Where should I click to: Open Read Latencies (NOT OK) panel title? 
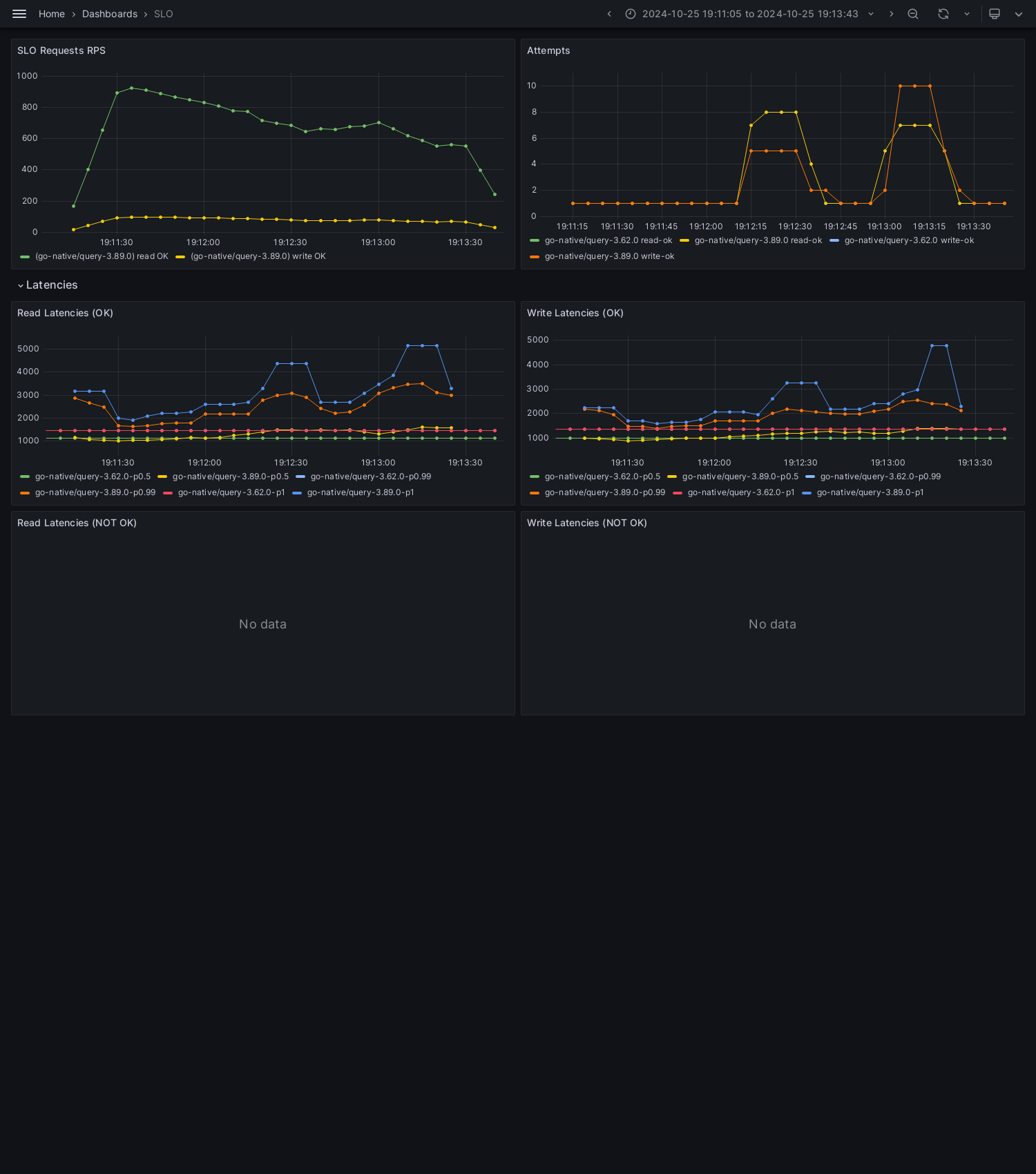tap(77, 523)
